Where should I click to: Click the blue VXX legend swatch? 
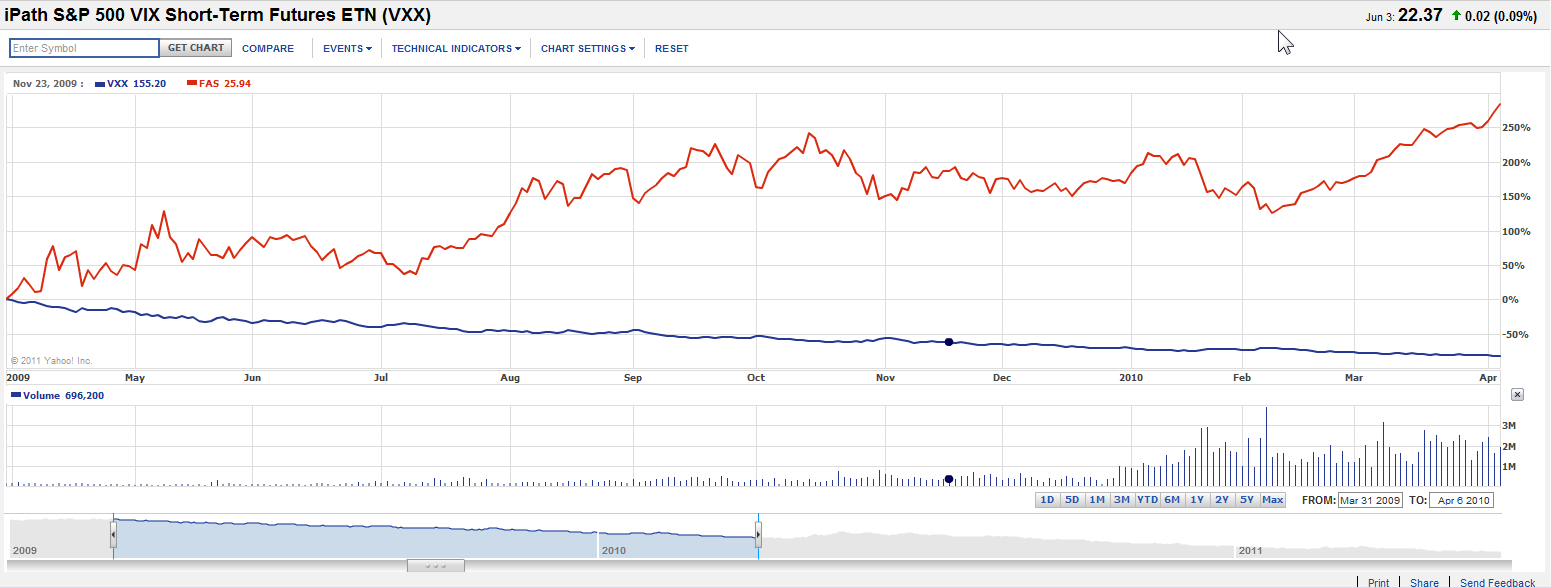[x=98, y=84]
